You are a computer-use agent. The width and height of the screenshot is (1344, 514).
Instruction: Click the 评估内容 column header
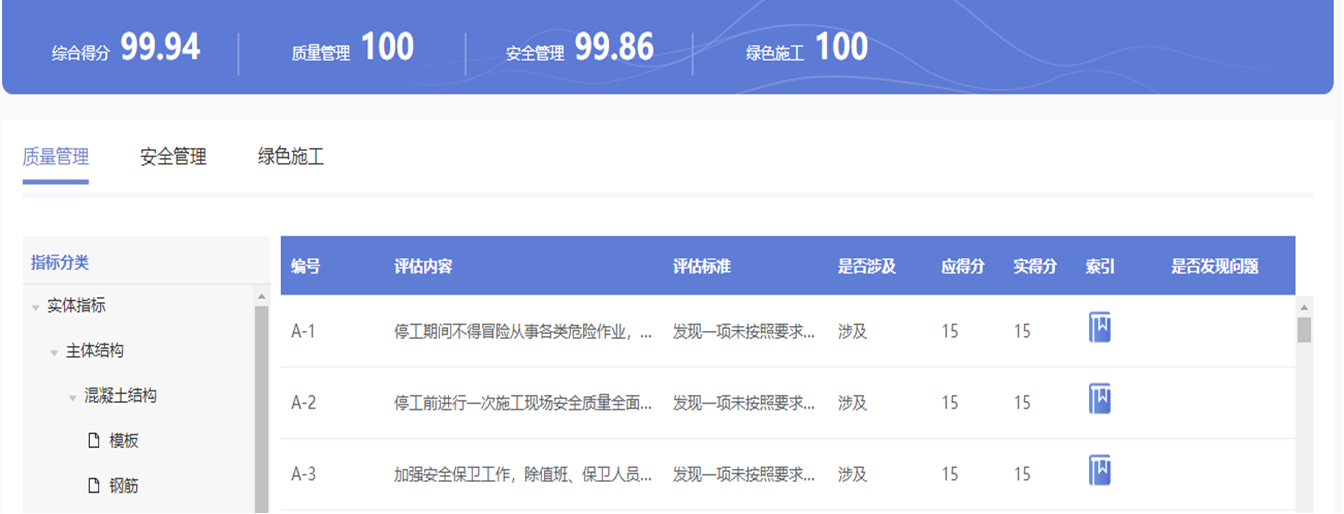pos(423,266)
